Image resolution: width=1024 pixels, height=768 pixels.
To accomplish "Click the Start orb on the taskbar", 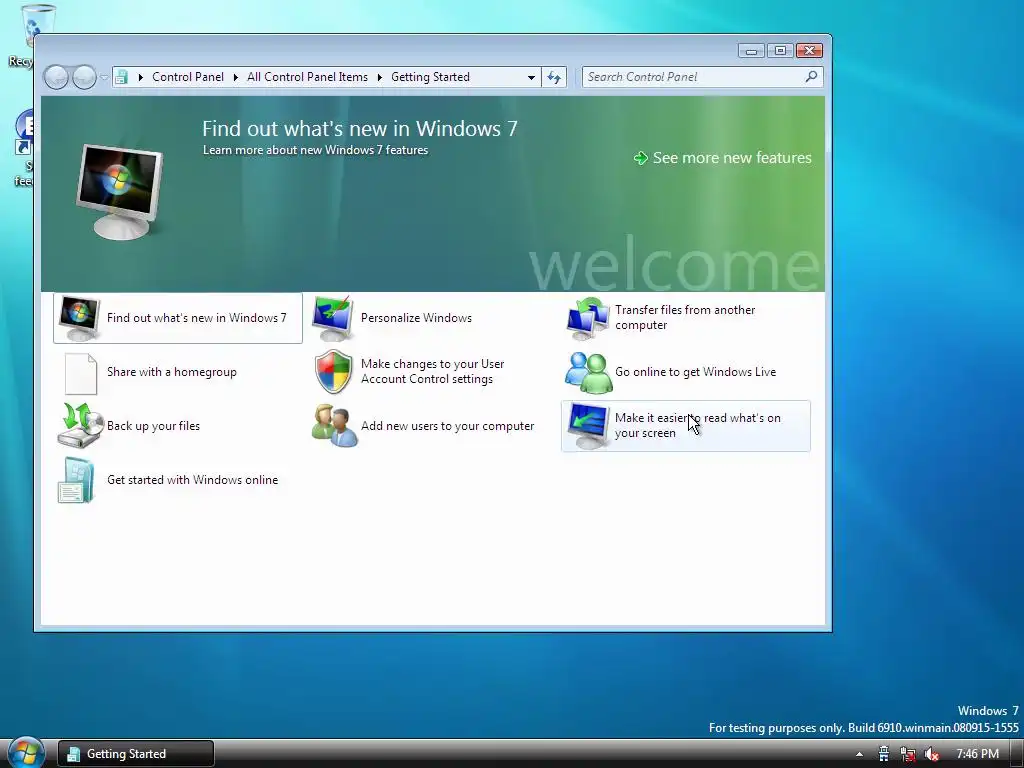I will pyautogui.click(x=26, y=753).
